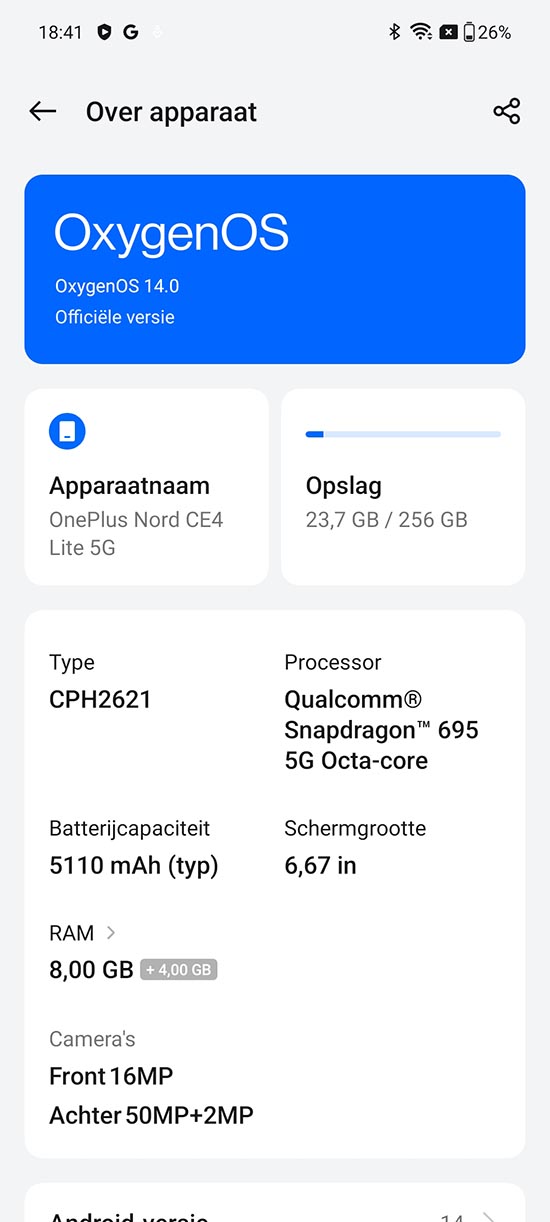Tap the Wi-Fi status icon
The height and width of the screenshot is (1222, 550).
(421, 32)
